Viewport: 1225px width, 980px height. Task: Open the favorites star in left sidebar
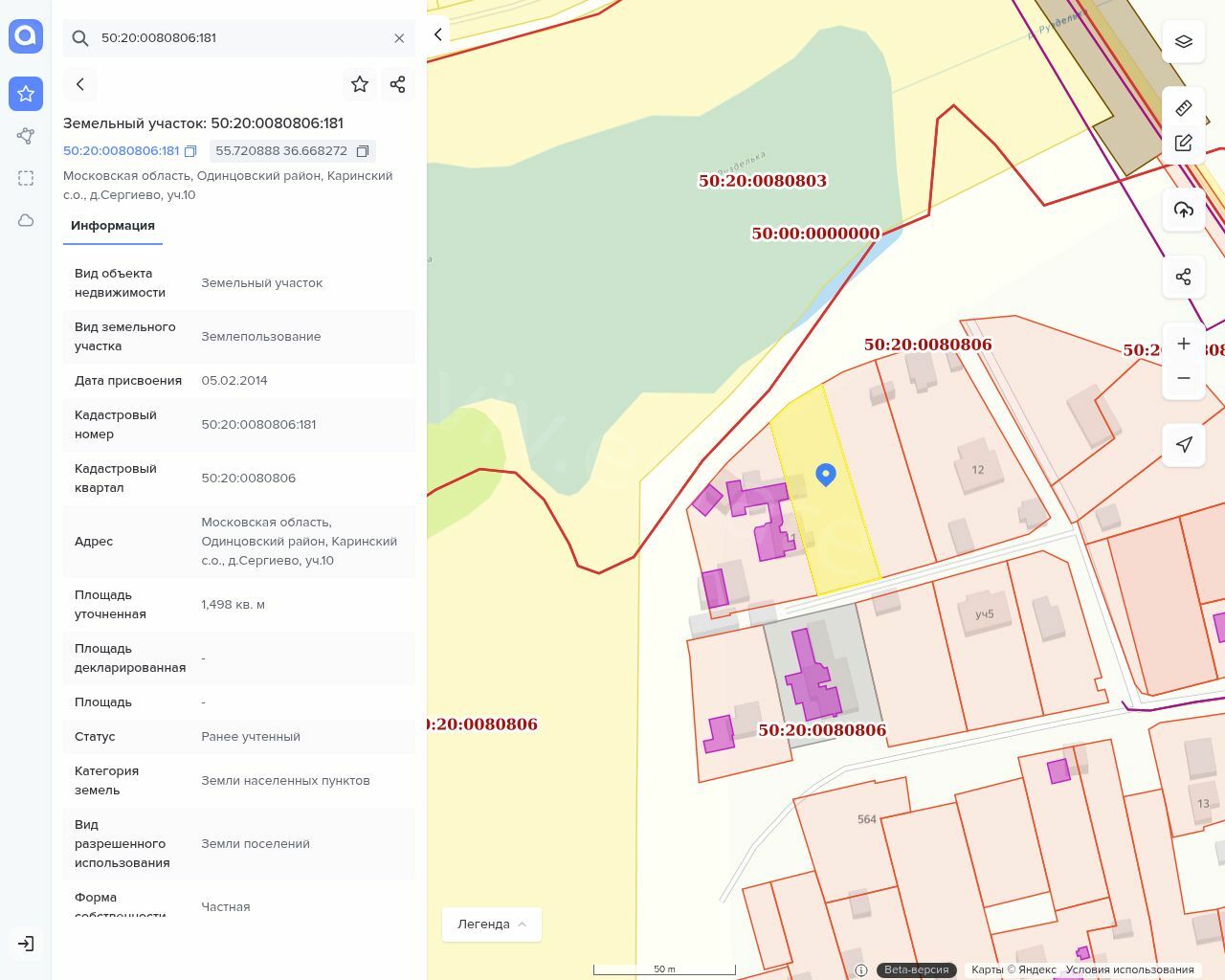point(26,94)
